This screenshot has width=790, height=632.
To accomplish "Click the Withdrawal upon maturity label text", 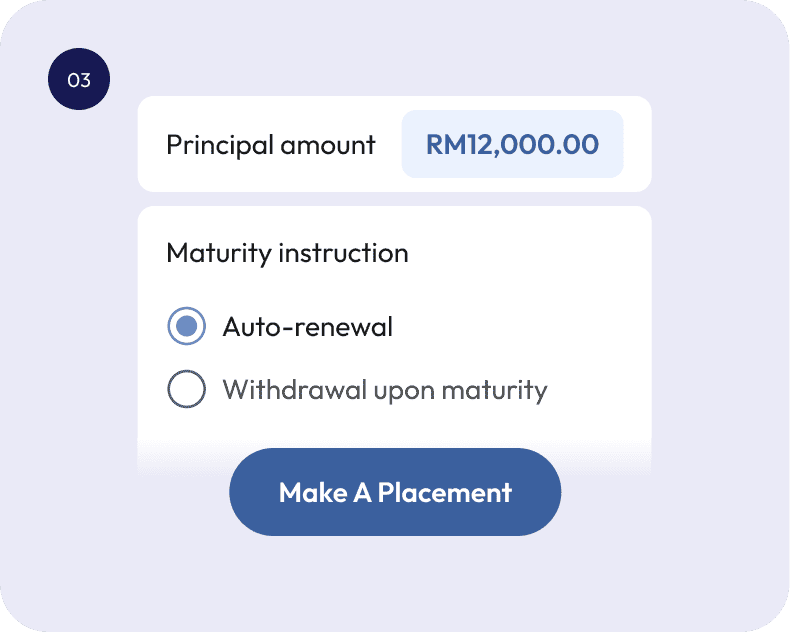I will tap(384, 389).
